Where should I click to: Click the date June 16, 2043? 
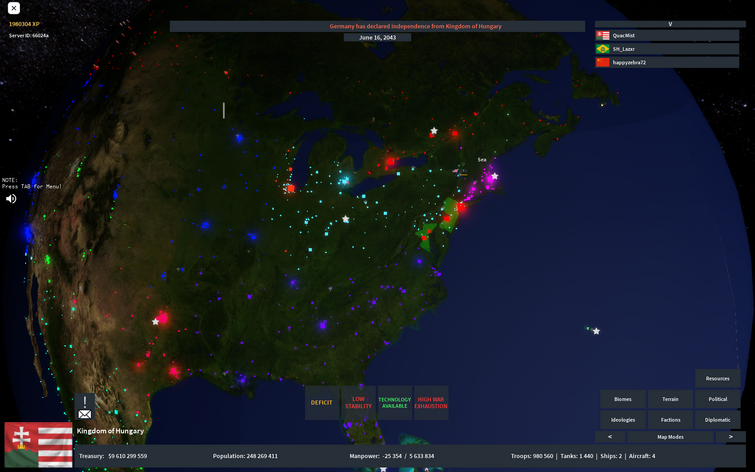(377, 38)
